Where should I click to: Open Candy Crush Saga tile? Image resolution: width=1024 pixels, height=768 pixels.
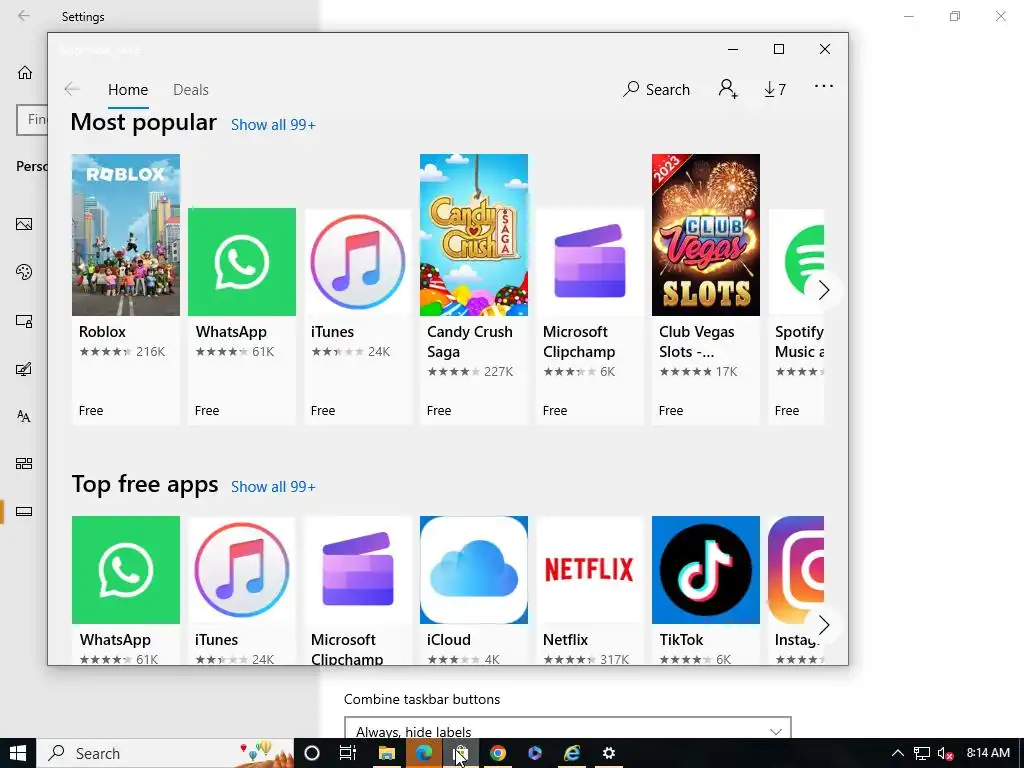click(473, 289)
